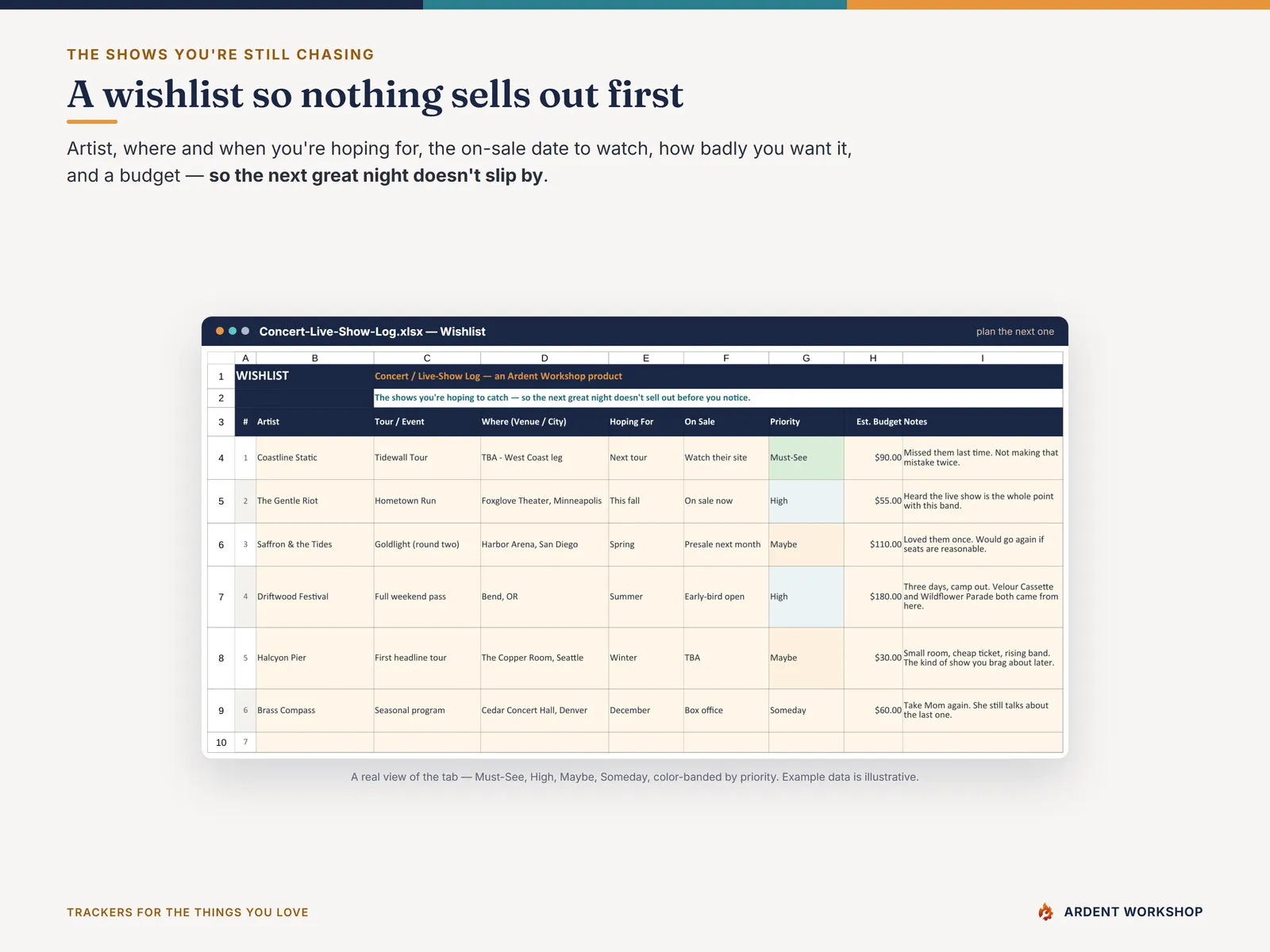
Task: Select the $30.00 budget cell
Action: point(873,658)
